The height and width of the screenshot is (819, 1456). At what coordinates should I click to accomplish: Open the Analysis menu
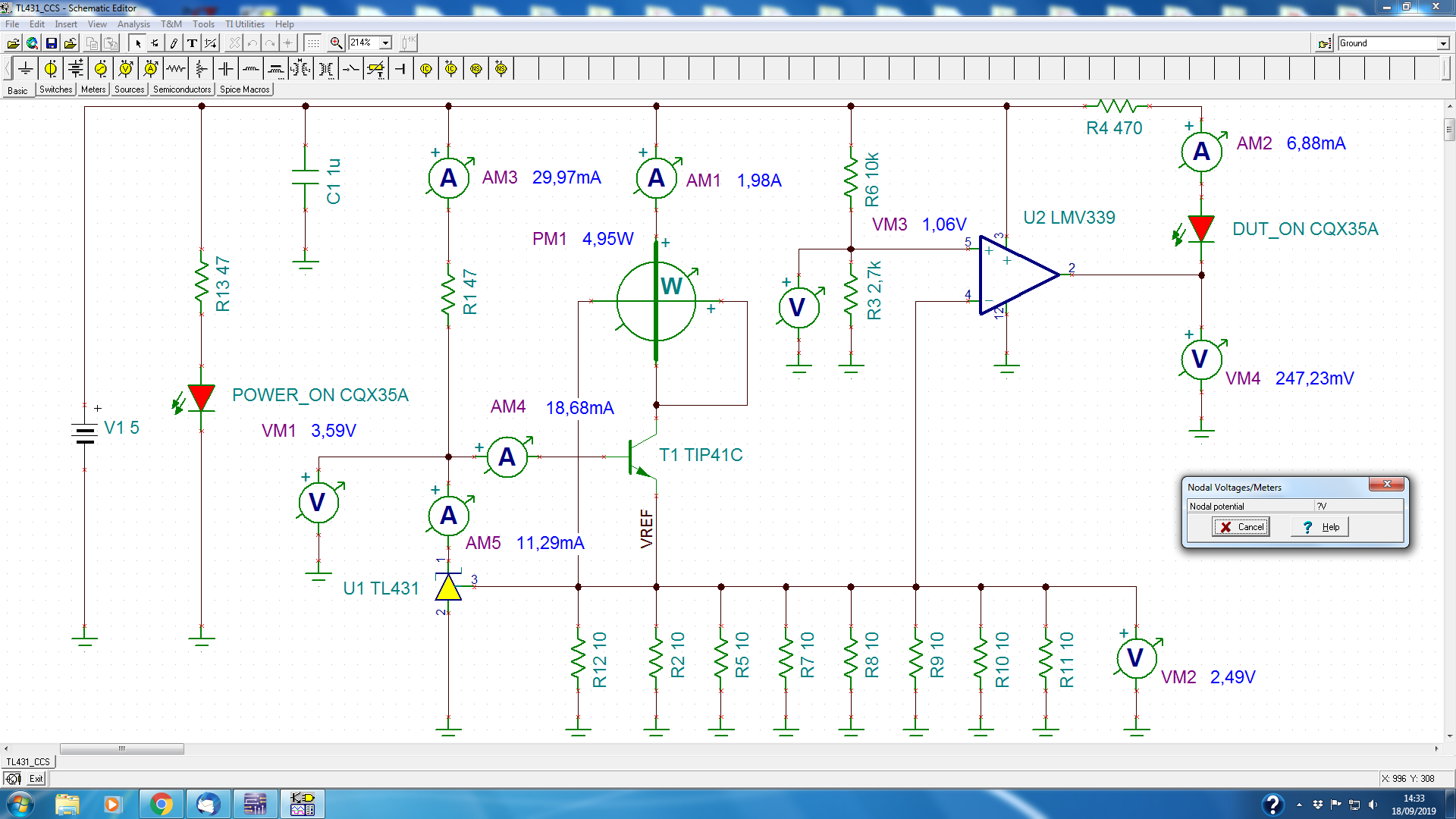tap(133, 24)
